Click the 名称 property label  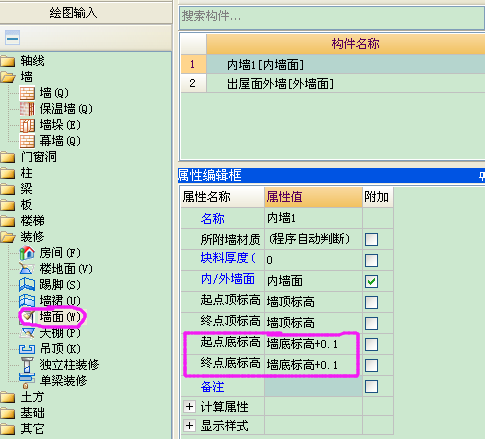click(x=213, y=219)
